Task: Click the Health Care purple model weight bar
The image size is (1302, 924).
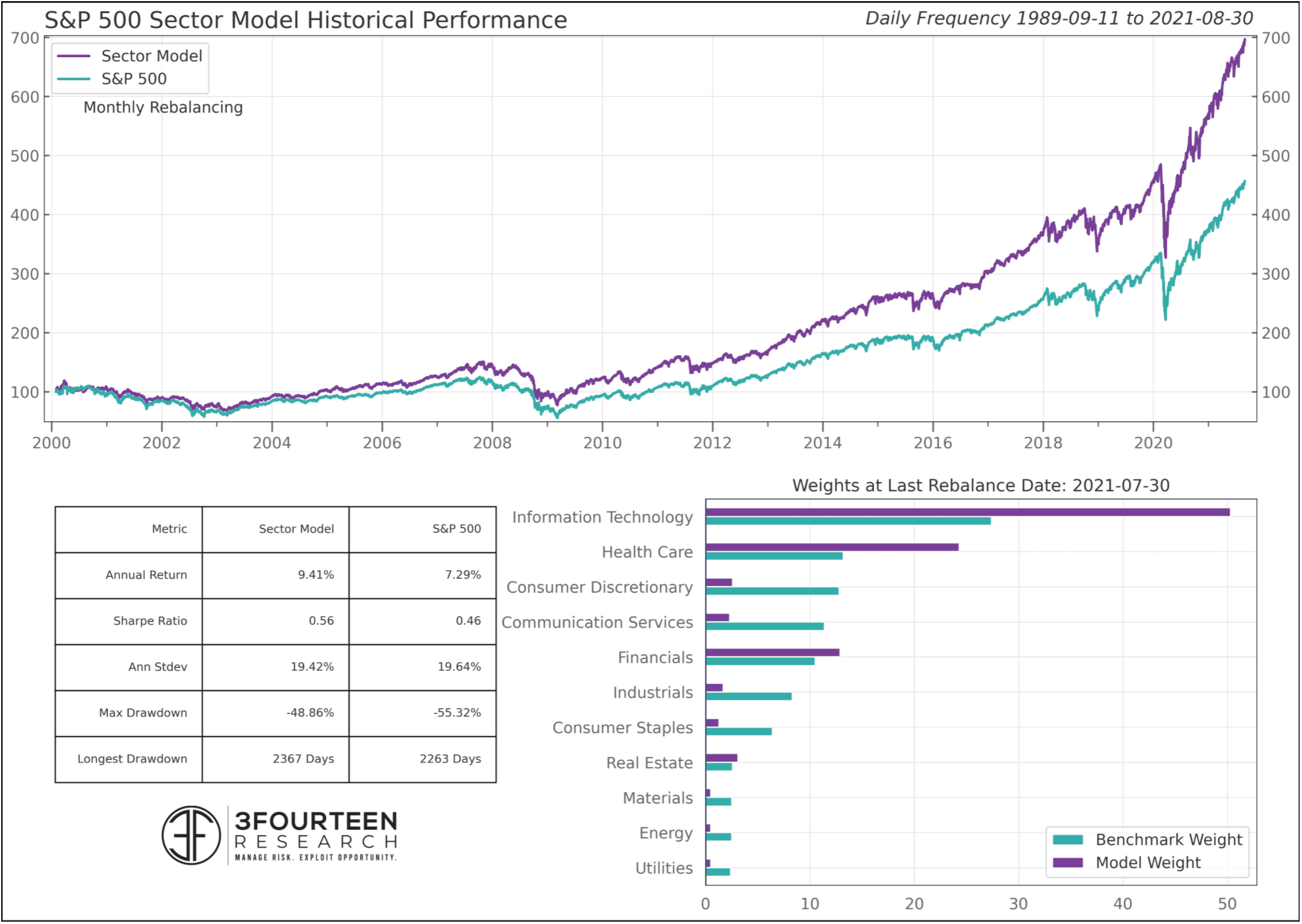Action: click(832, 547)
